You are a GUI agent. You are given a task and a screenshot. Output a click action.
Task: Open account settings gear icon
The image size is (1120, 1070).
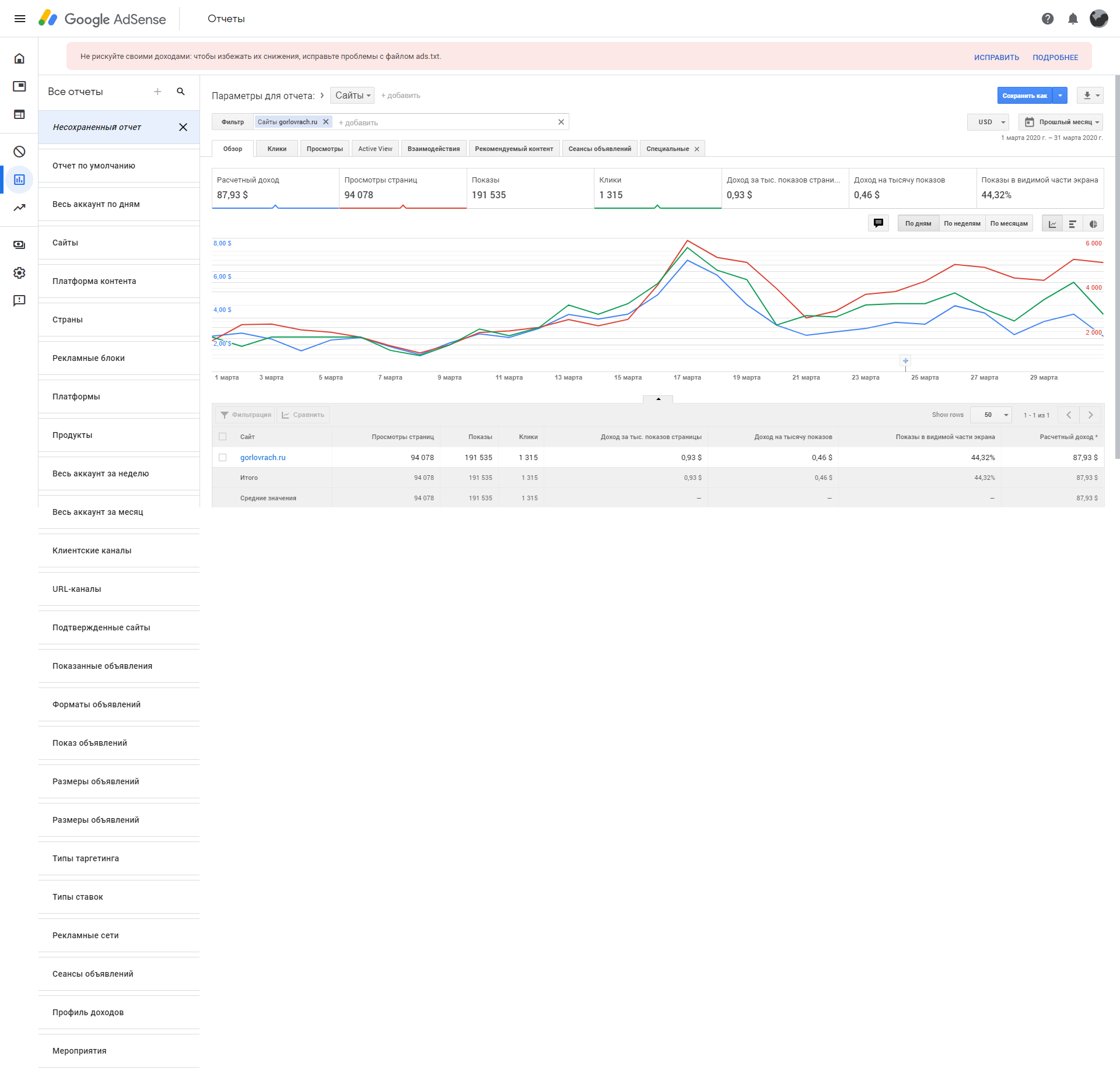point(19,273)
